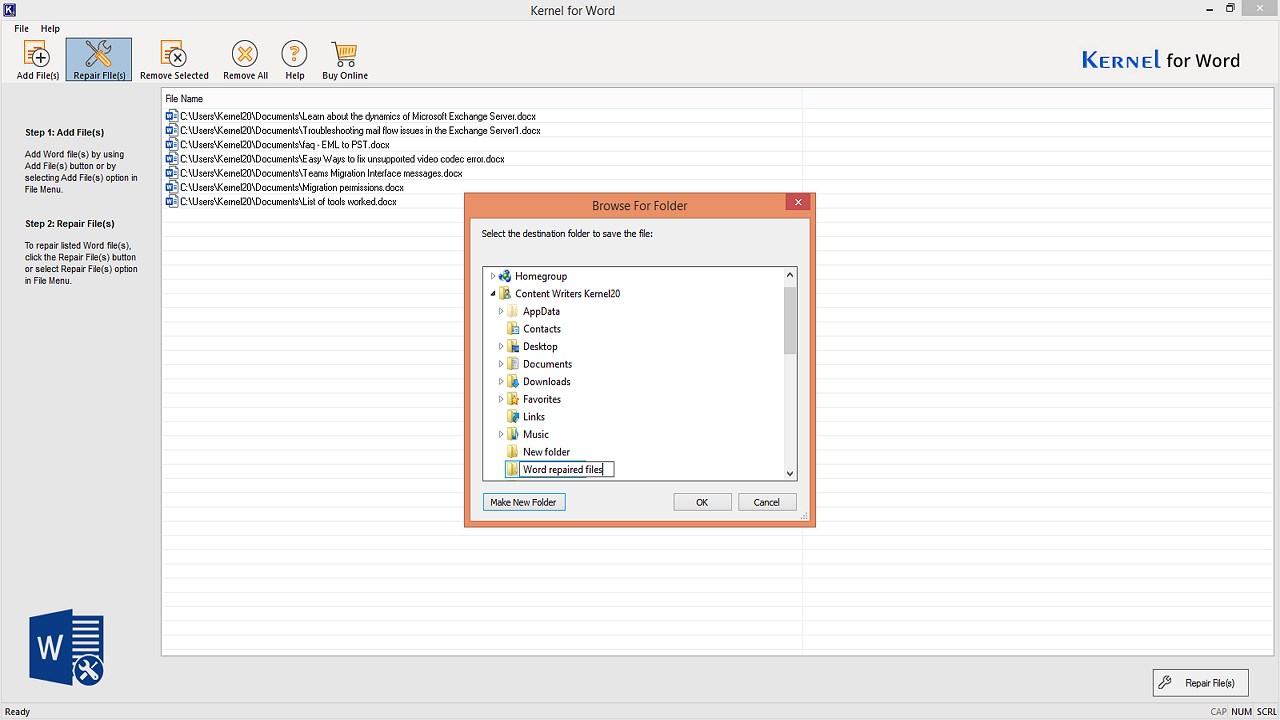Screen dimensions: 1280x720
Task: Select the New folder label in tree
Action: 546,452
